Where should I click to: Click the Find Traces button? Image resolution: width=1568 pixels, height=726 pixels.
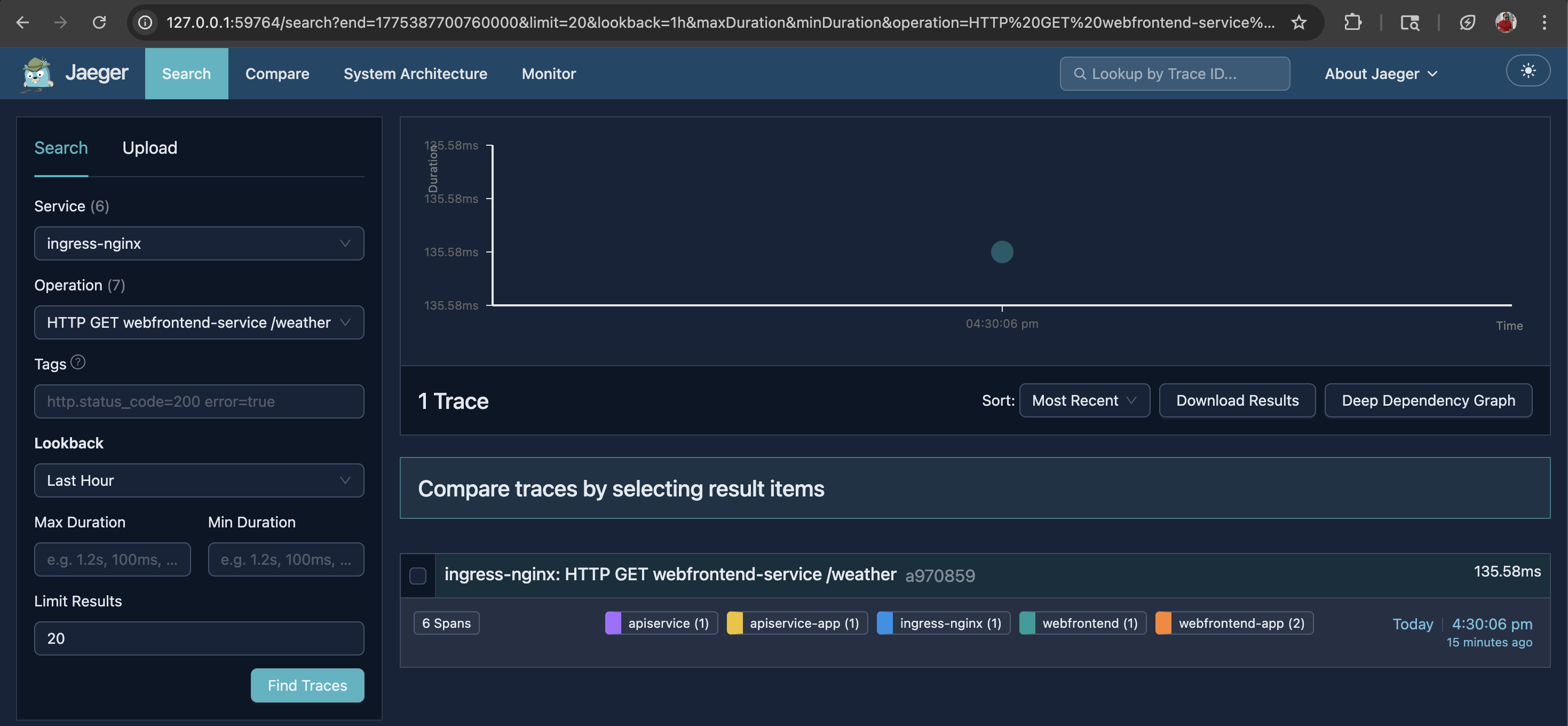(307, 685)
